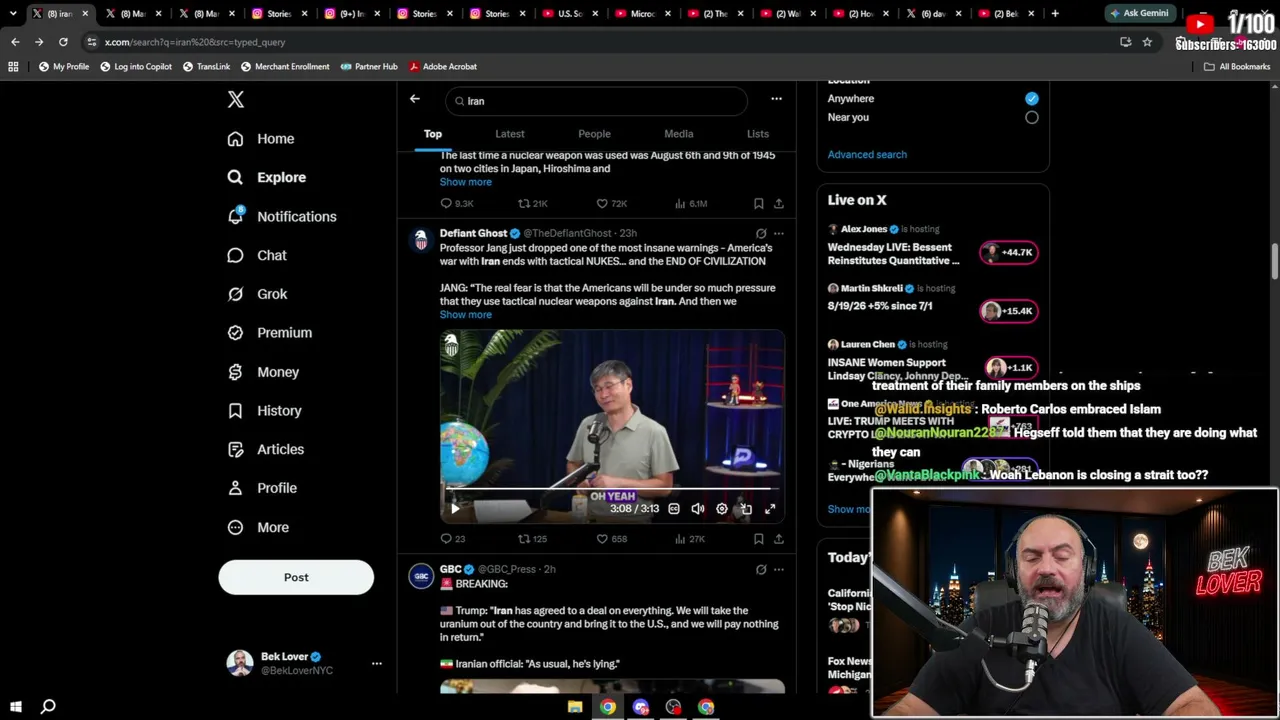
Task: Open Bek Lover account menu dots
Action: [x=377, y=663]
